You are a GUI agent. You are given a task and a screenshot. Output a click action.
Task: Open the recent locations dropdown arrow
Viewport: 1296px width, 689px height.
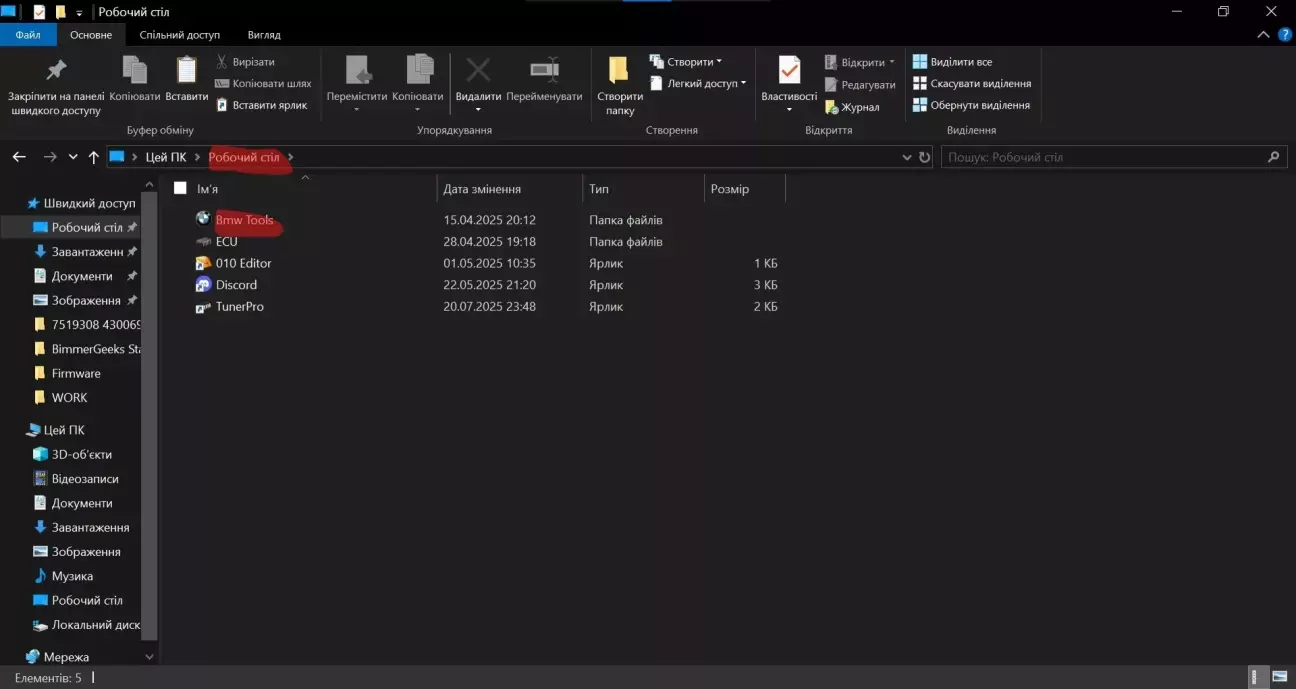pos(73,157)
